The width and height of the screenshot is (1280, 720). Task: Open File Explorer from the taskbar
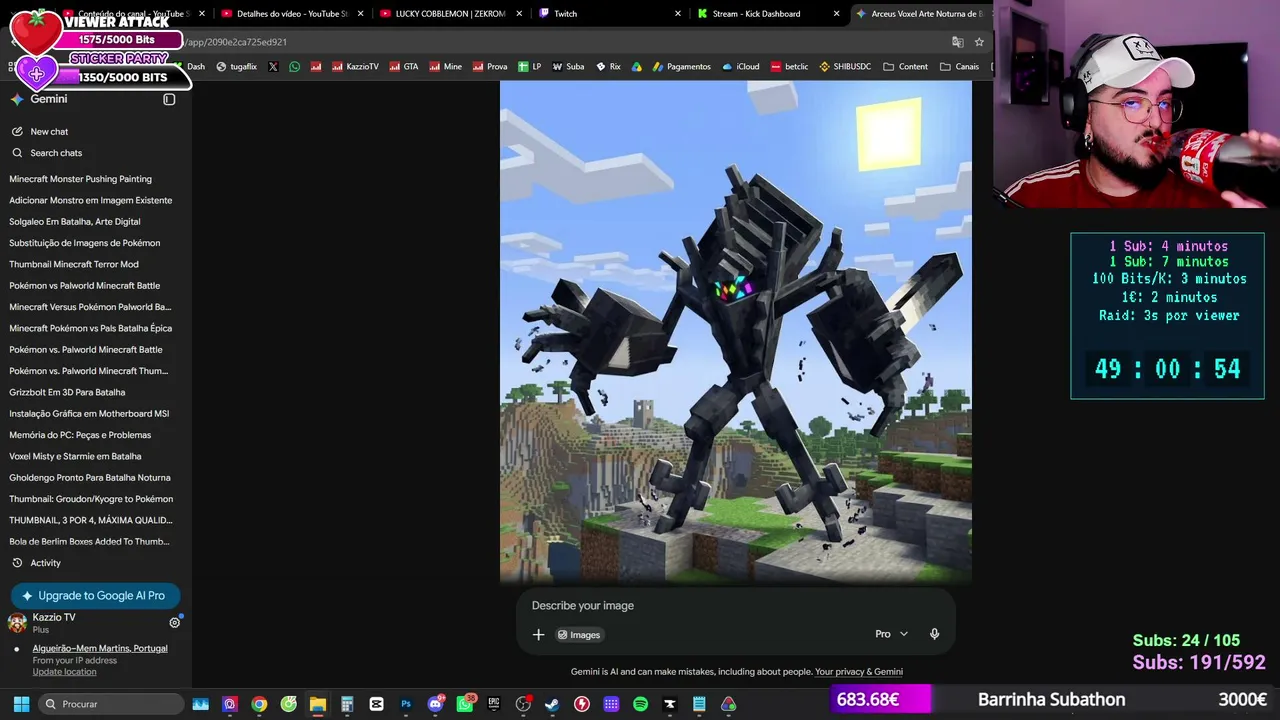pyautogui.click(x=318, y=704)
